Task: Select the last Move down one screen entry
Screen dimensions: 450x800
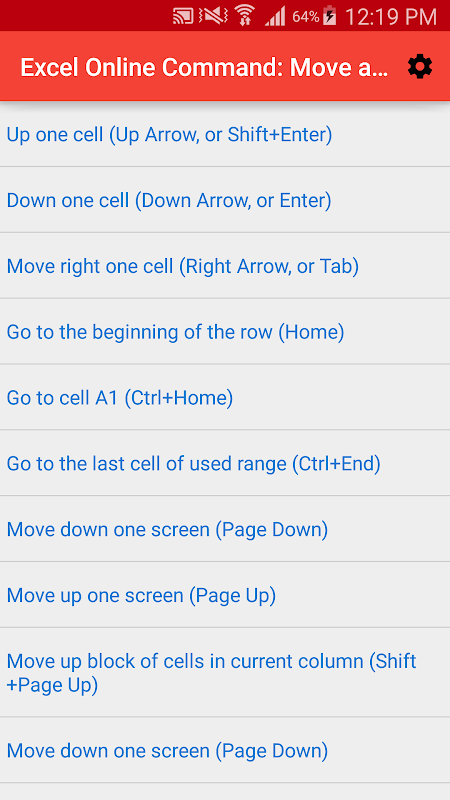Action: (x=225, y=750)
